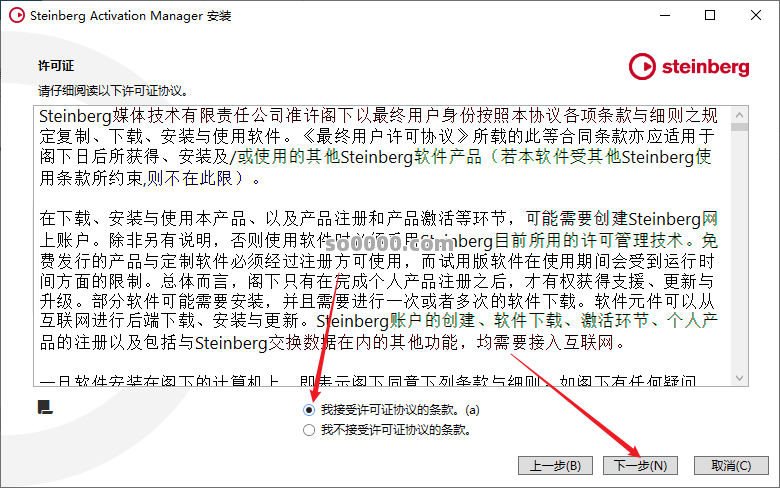Image resolution: width=780 pixels, height=488 pixels.
Task: Cancel setup with 取消(C)
Action: (731, 466)
